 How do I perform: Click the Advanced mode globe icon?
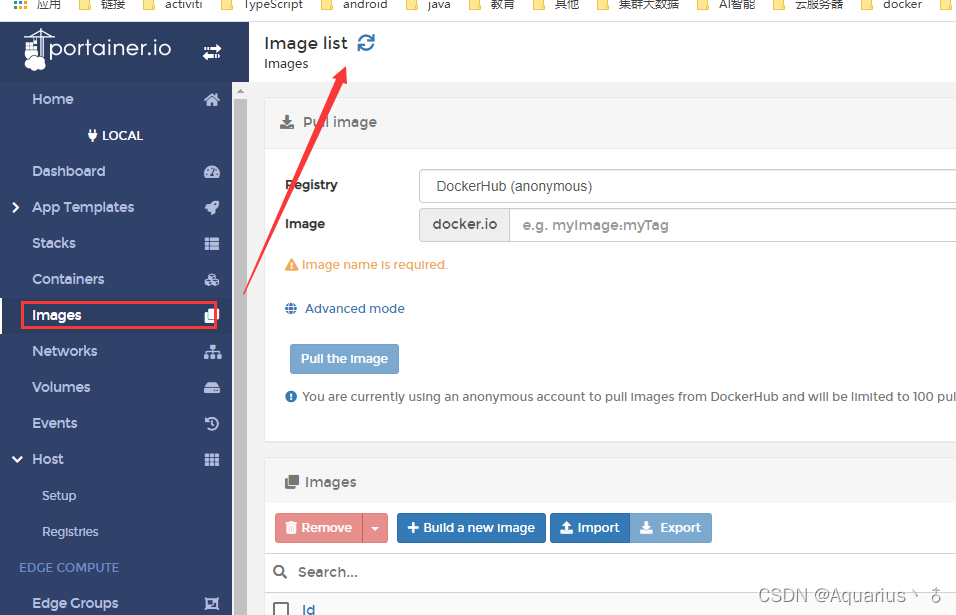[291, 308]
